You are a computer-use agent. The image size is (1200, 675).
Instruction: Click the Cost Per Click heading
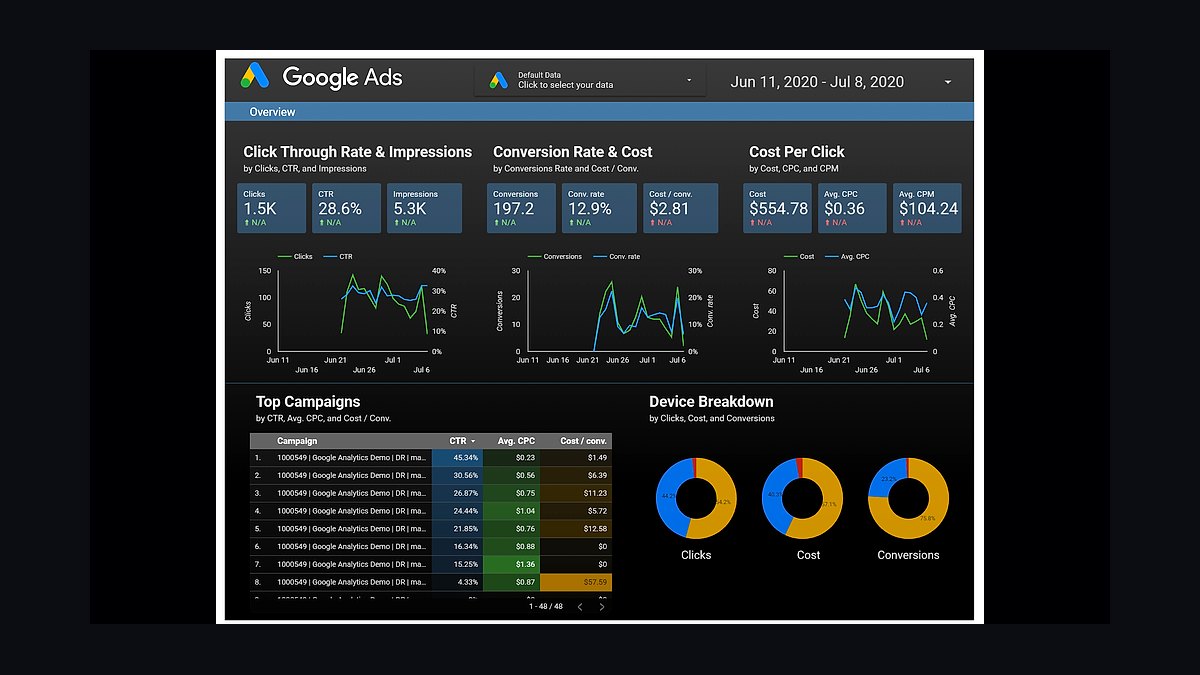[797, 152]
